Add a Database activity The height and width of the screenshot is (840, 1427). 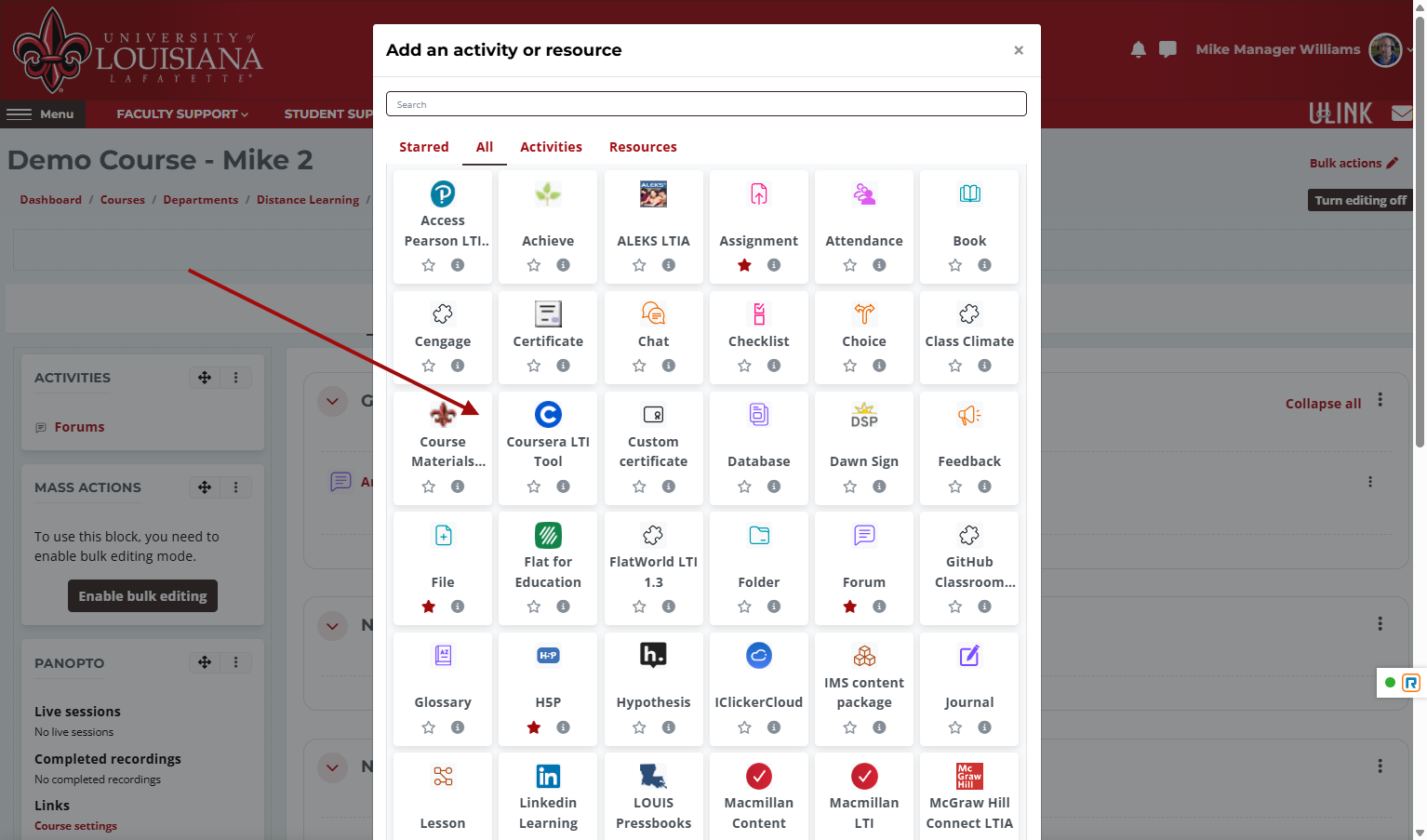tap(759, 447)
